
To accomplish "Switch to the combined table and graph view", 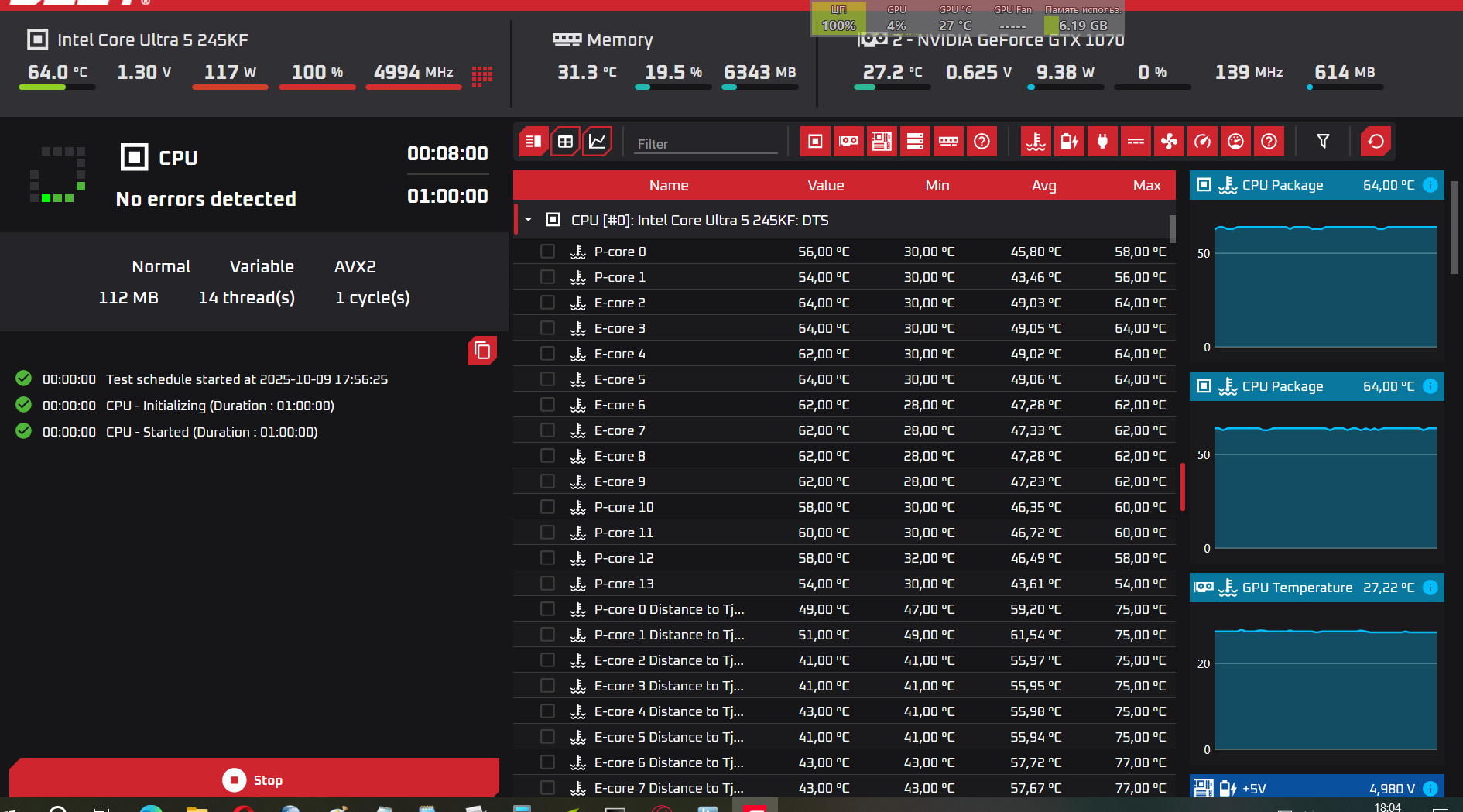I will click(533, 142).
